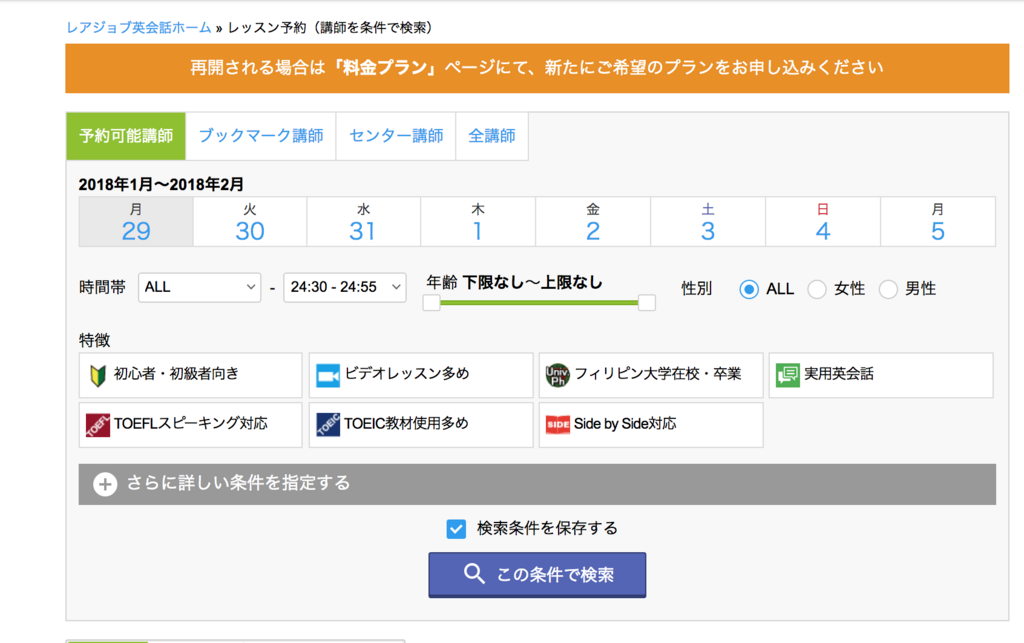1024x643 pixels.
Task: Open the start time ALL dropdown
Action: [x=199, y=287]
